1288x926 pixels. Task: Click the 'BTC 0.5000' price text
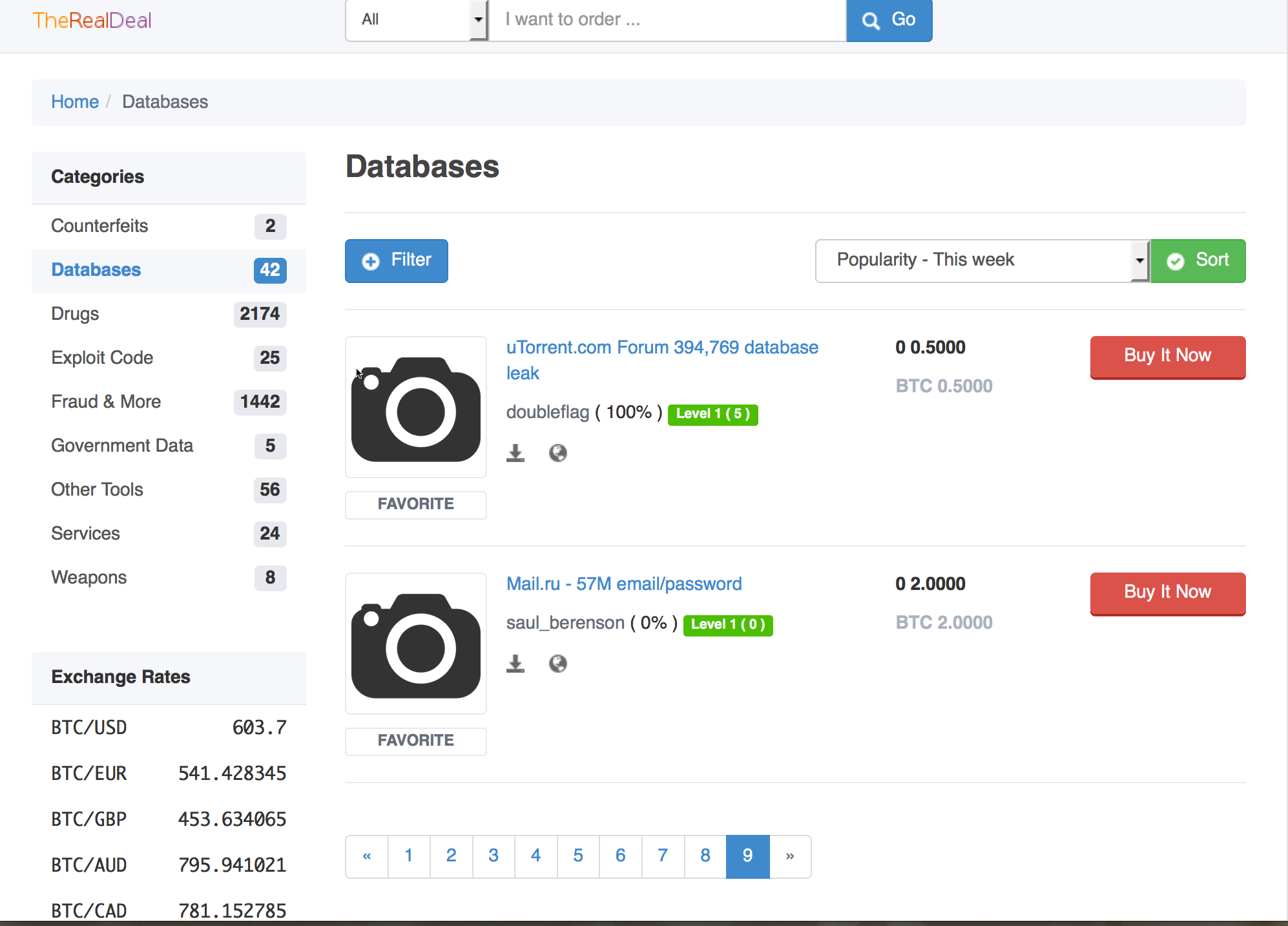(x=944, y=386)
